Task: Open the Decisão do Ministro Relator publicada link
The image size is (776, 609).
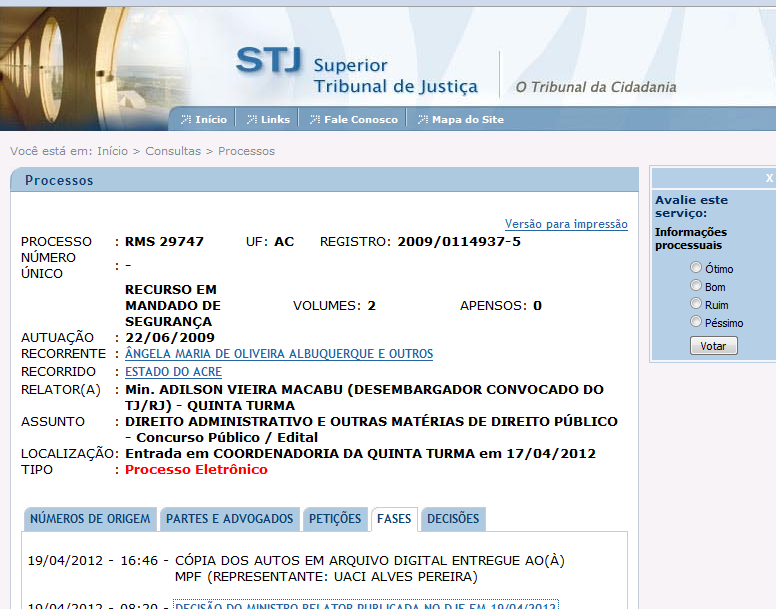Action: pos(366,605)
